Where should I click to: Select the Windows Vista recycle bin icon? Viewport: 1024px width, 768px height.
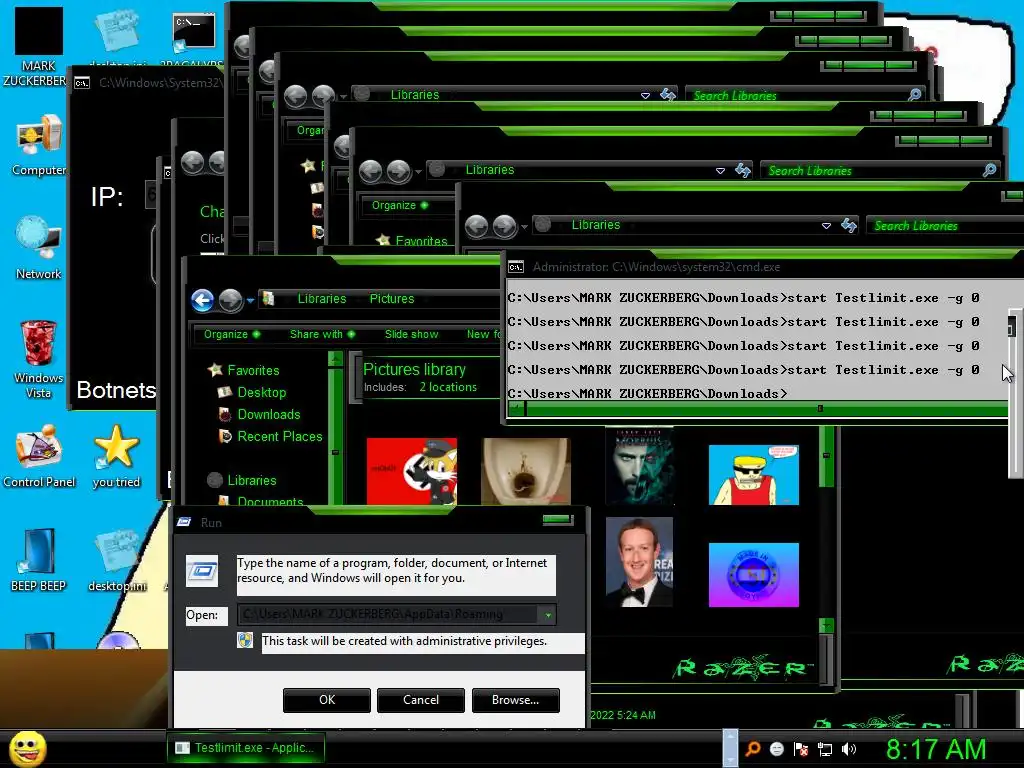(39, 359)
